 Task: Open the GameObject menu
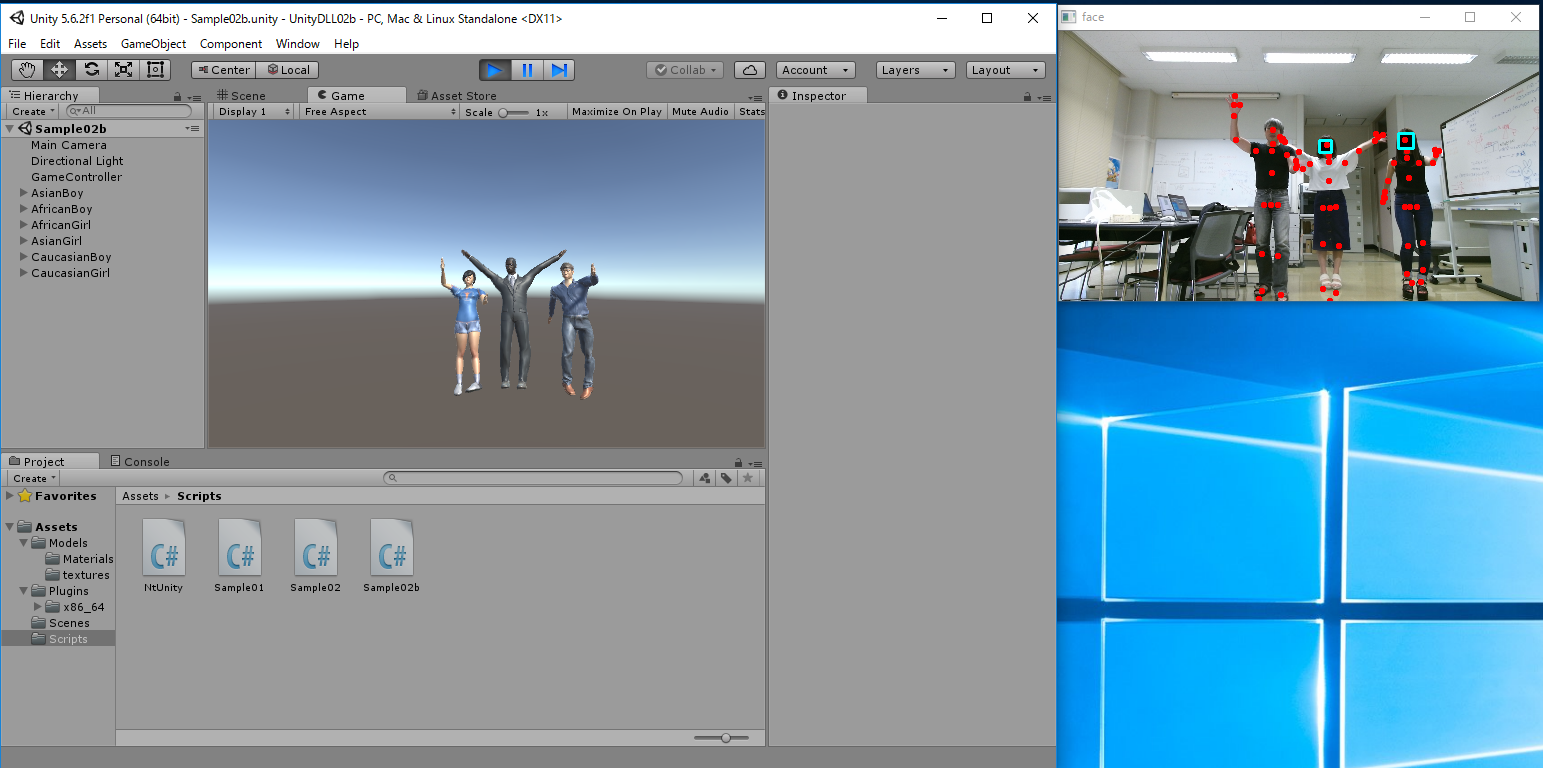pyautogui.click(x=153, y=44)
